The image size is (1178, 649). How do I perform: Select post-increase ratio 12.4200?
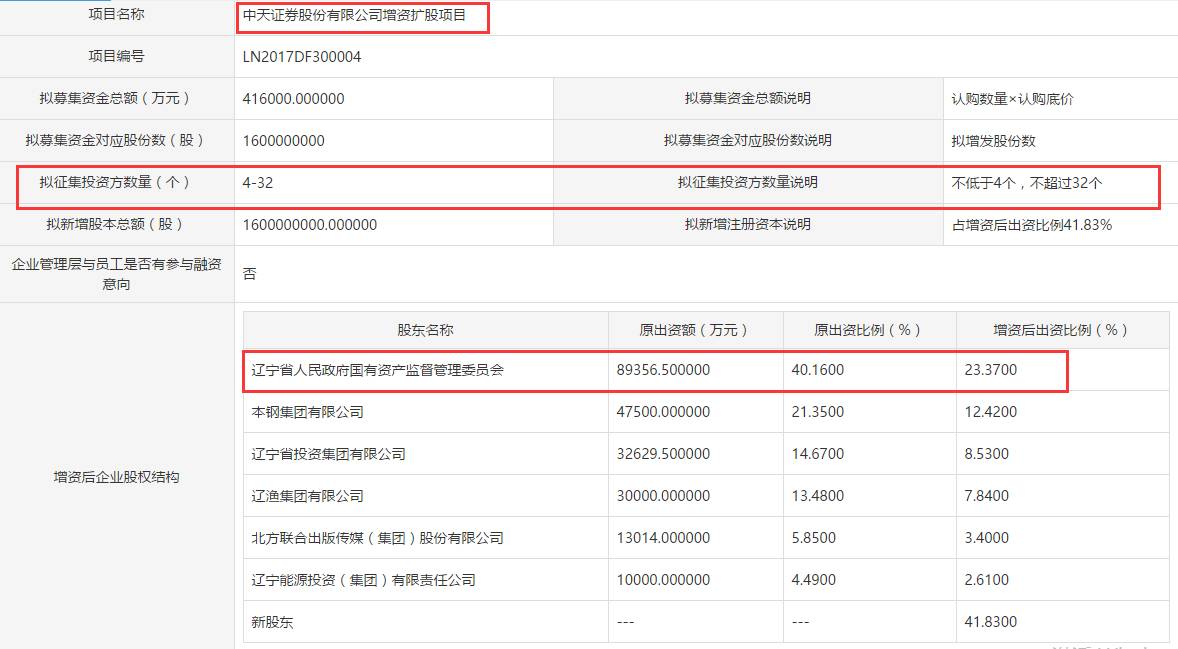coord(991,412)
